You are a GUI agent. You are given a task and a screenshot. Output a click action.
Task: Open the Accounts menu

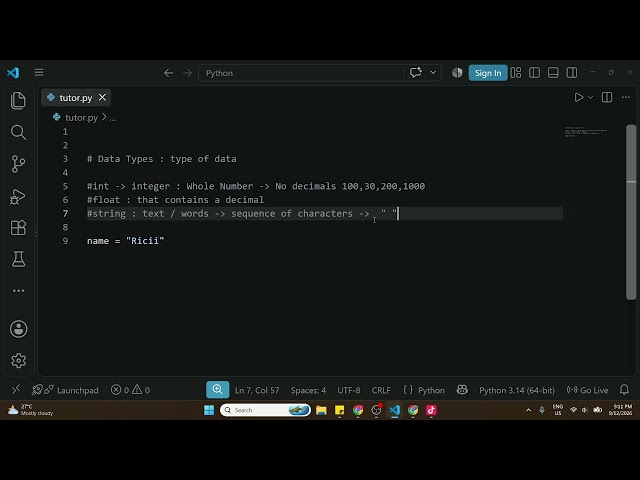point(18,329)
